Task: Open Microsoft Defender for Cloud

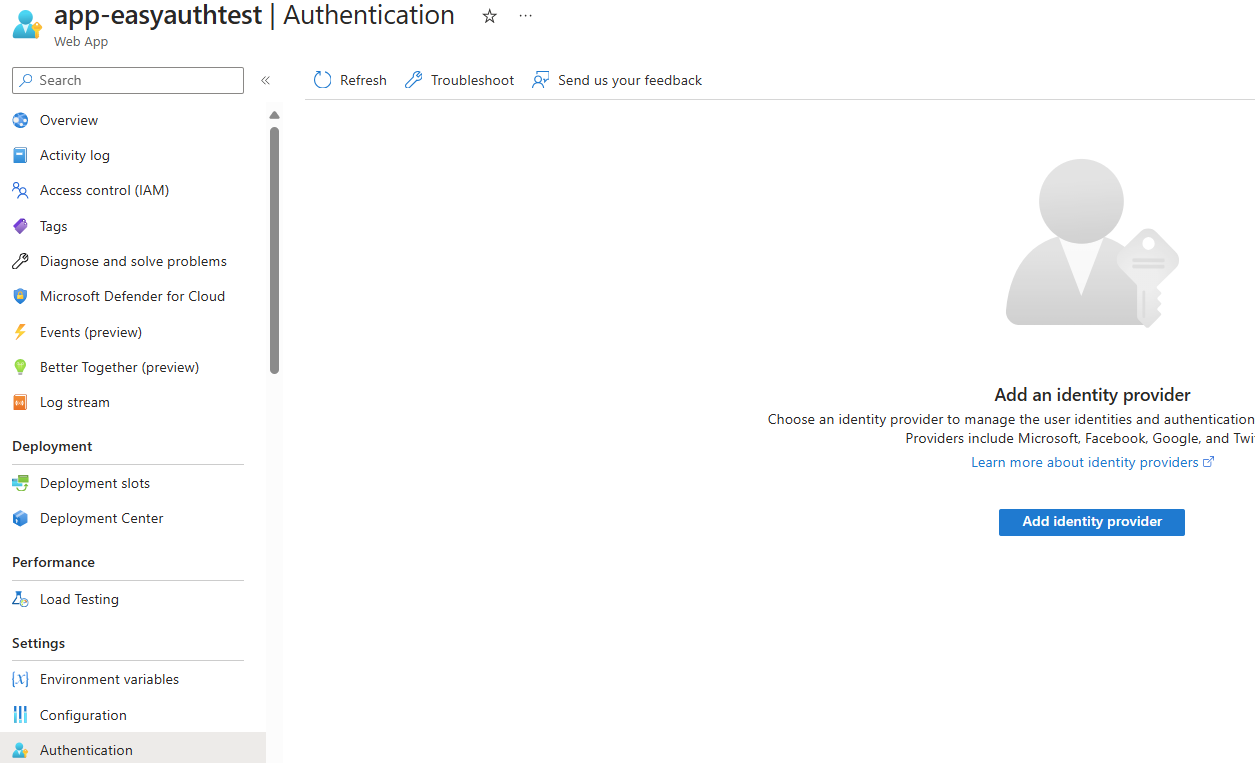Action: pyautogui.click(x=131, y=296)
